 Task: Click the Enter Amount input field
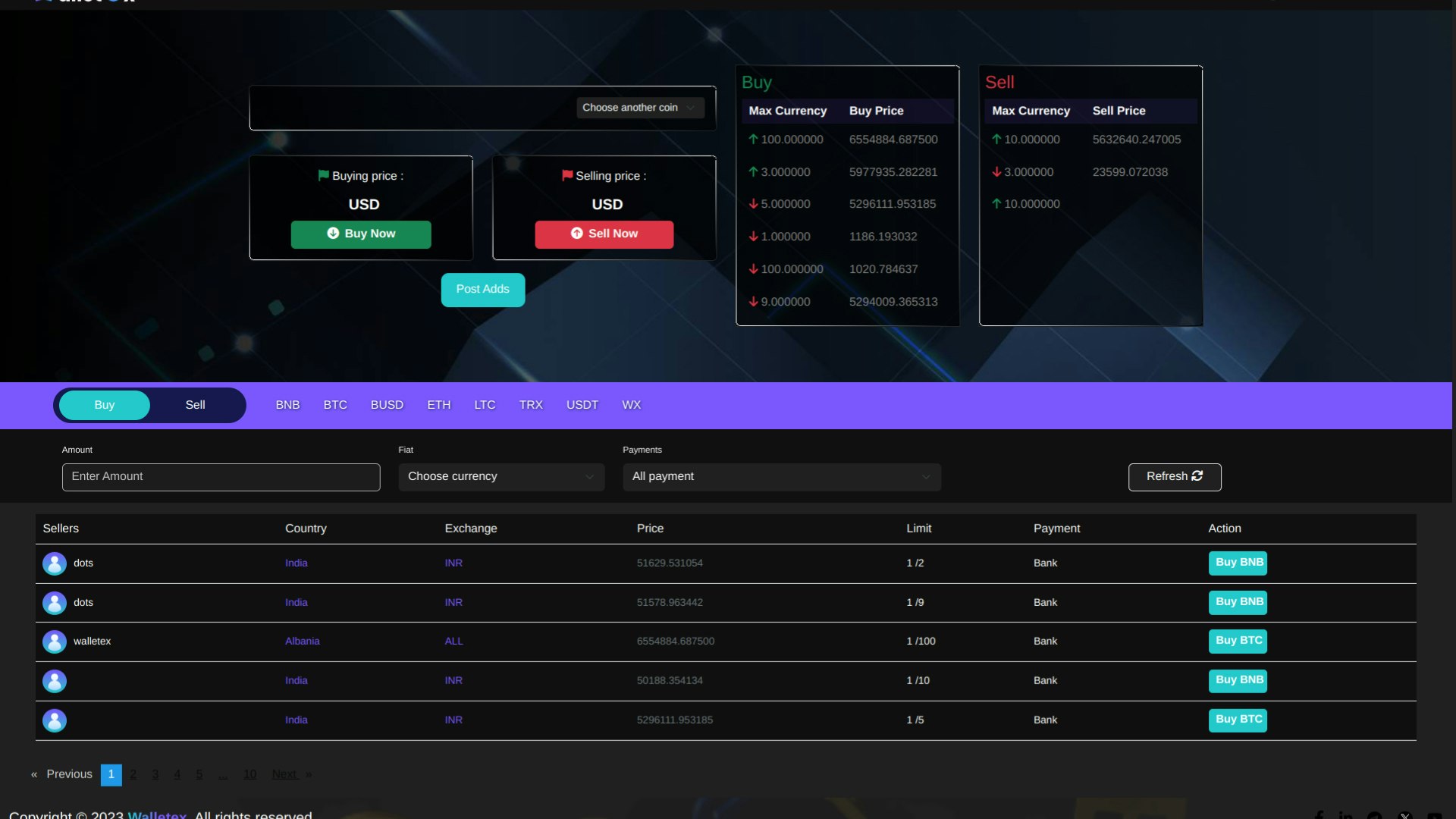coord(220,477)
